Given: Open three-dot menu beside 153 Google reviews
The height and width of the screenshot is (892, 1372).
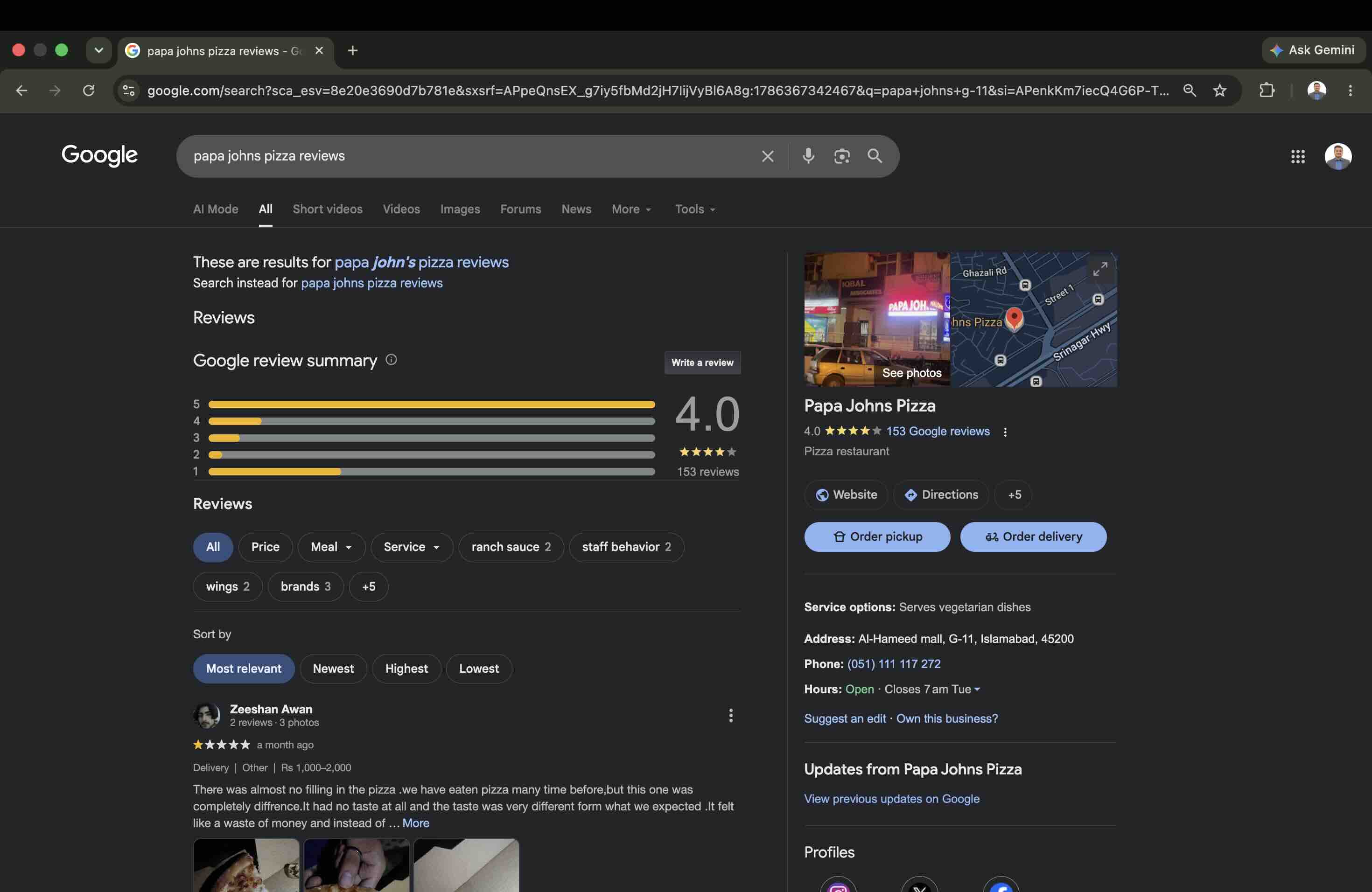Looking at the screenshot, I should pyautogui.click(x=1005, y=432).
